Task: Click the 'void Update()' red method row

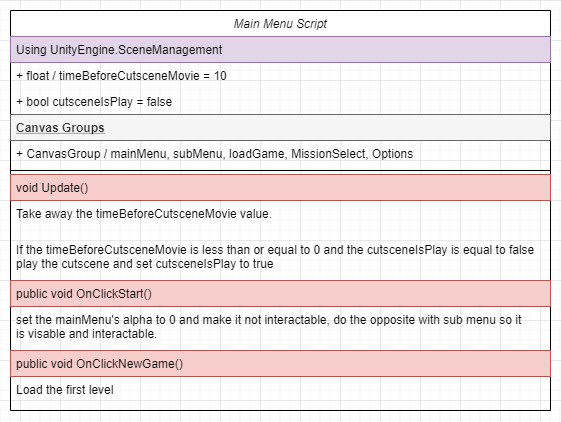Action: click(x=280, y=188)
